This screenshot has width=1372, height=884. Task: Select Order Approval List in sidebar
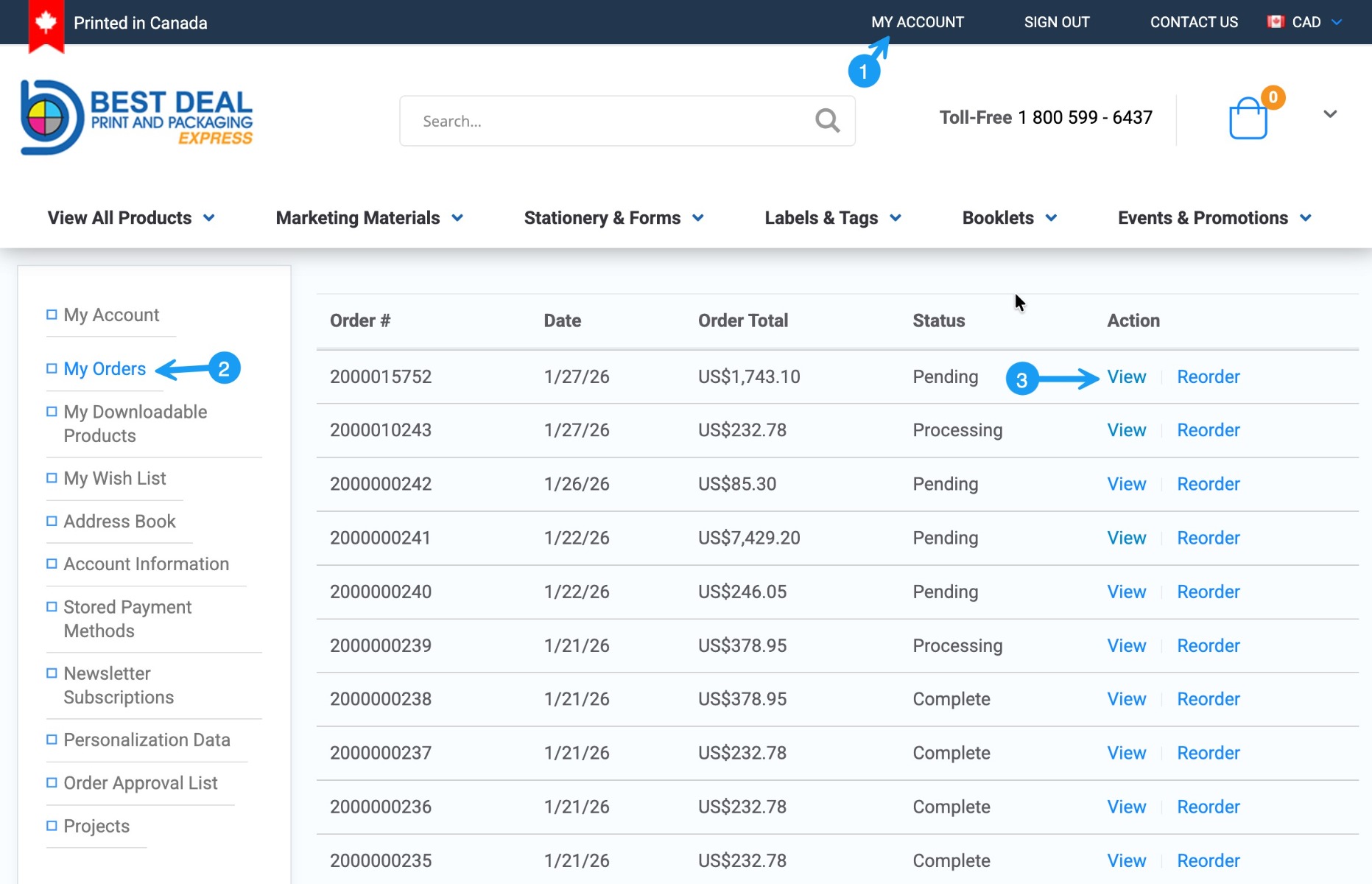click(140, 783)
